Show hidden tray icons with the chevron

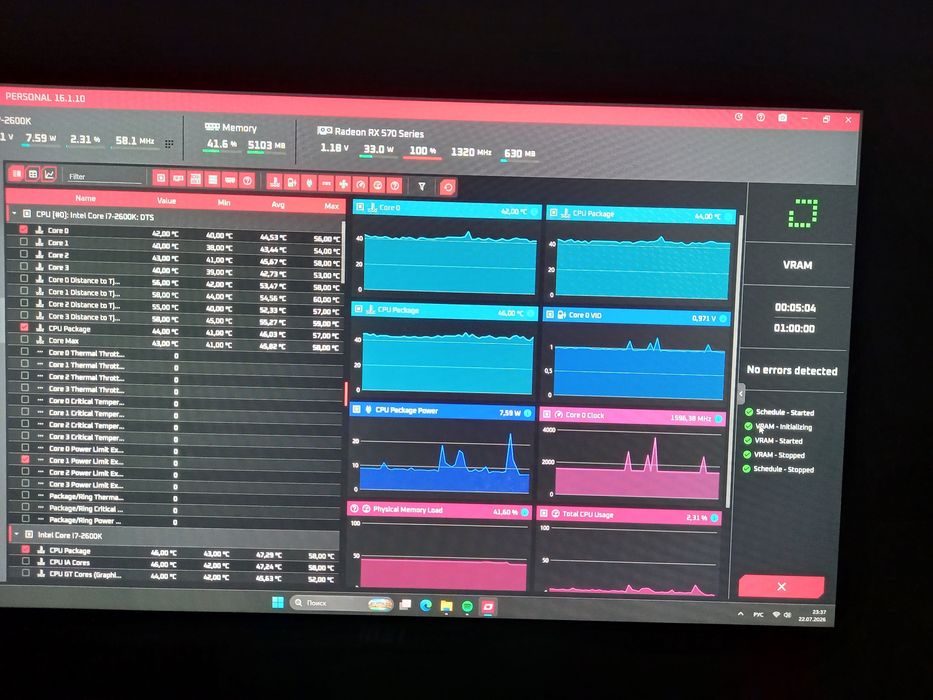740,614
